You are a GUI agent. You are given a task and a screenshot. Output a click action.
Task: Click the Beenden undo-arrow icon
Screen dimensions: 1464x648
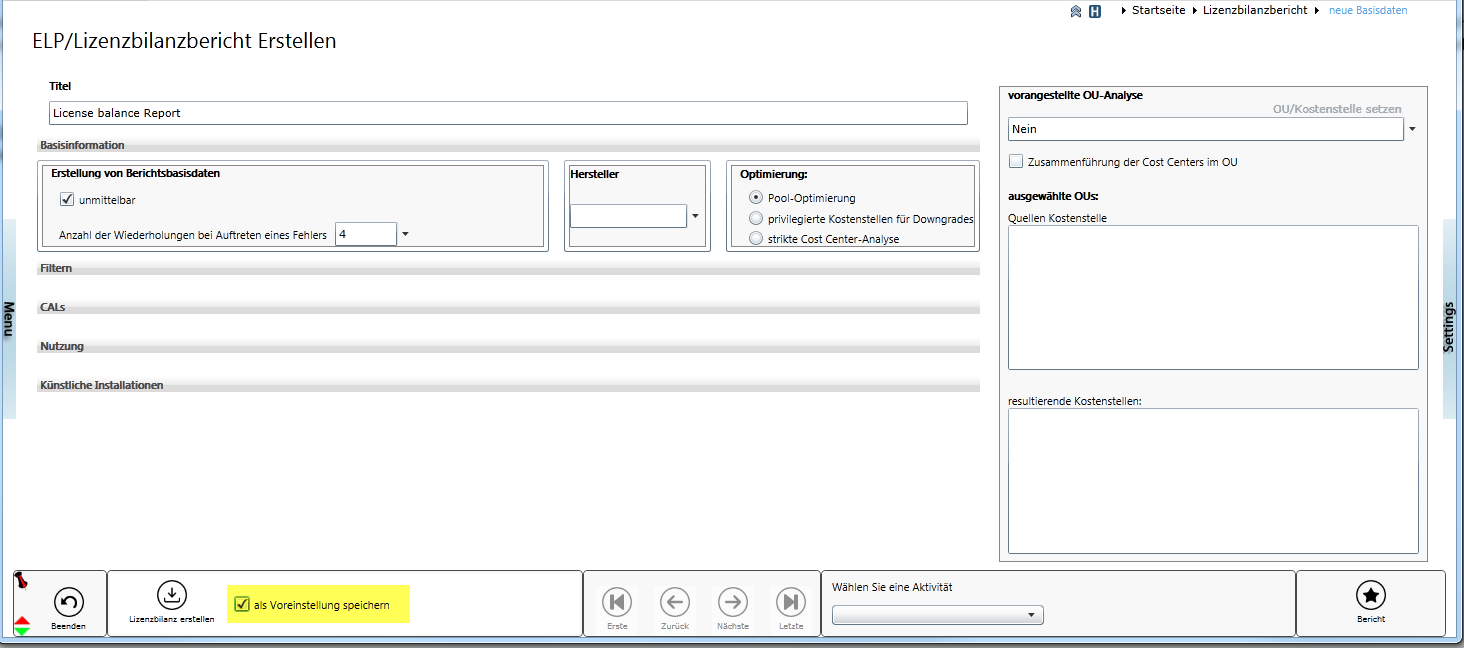(68, 602)
